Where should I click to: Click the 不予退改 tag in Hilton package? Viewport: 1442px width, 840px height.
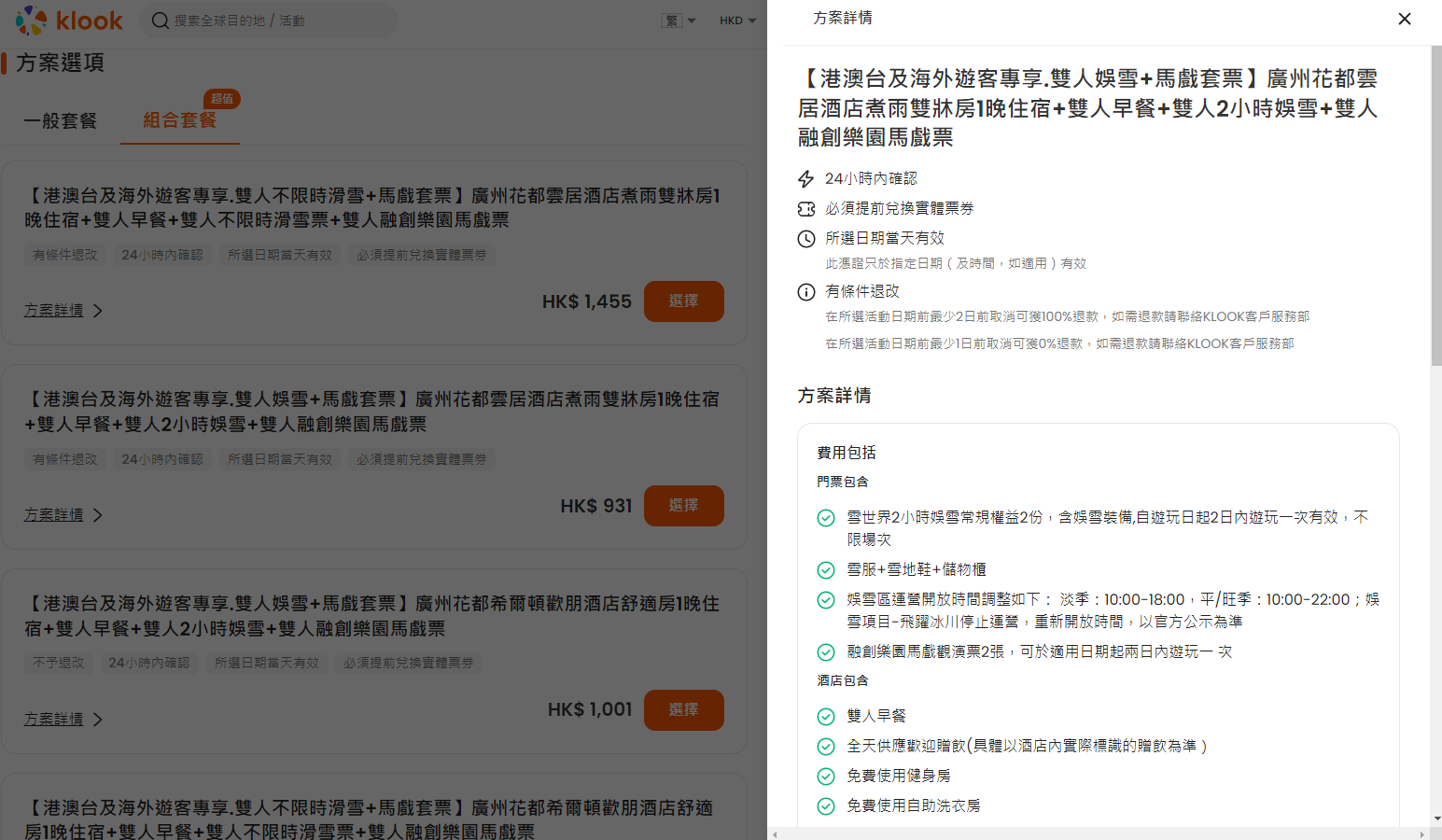pos(59,663)
